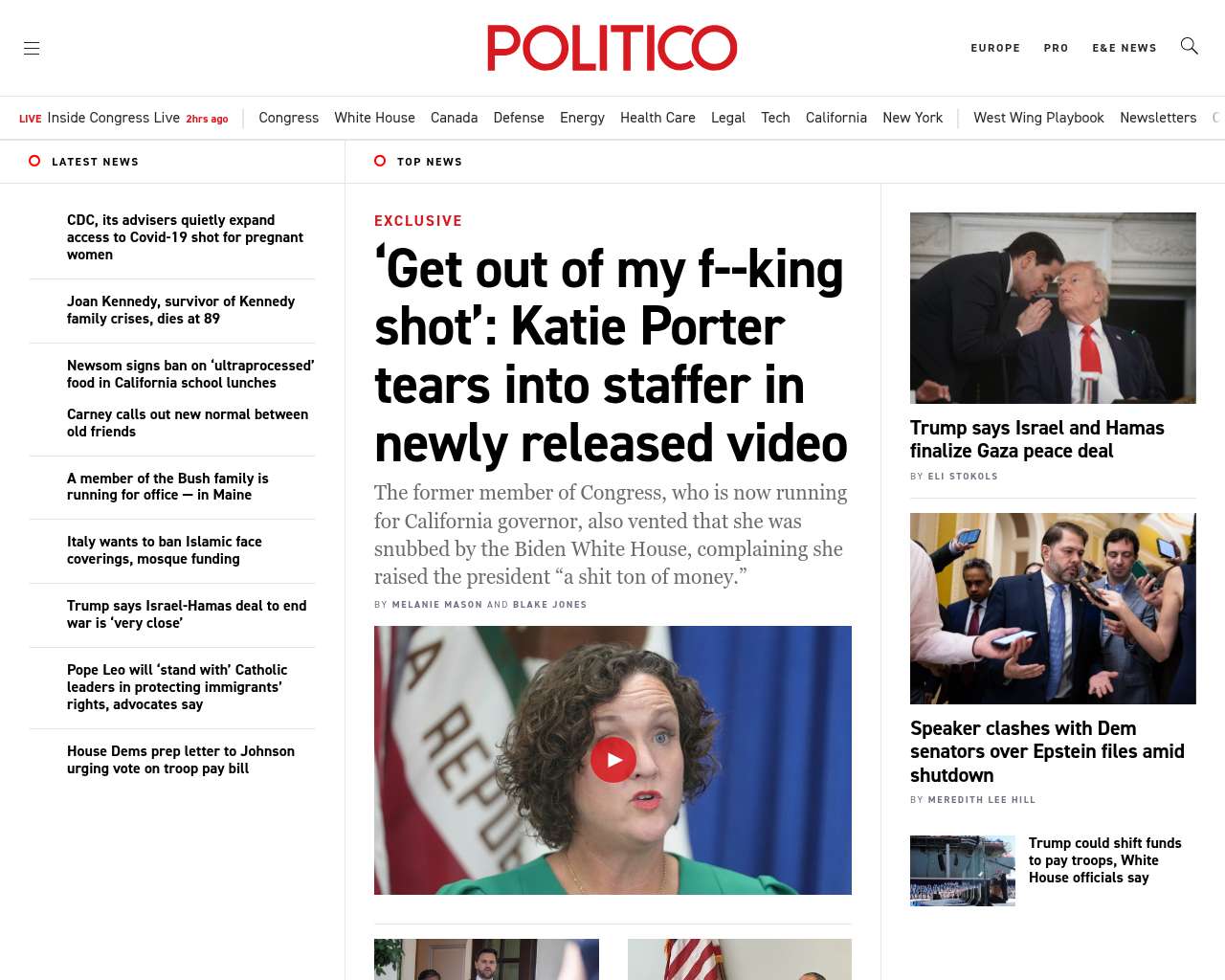Open the partially visible men-in-suits story thumbnail

pos(486,959)
